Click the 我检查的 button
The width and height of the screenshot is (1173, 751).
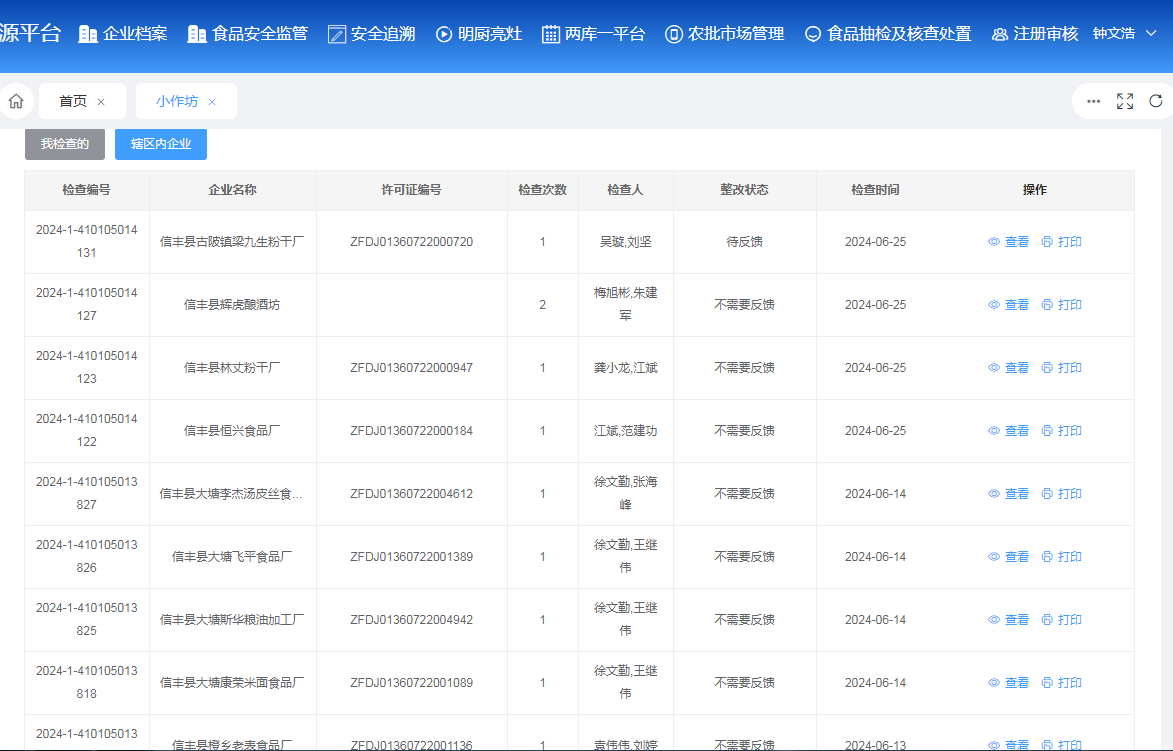coord(65,144)
